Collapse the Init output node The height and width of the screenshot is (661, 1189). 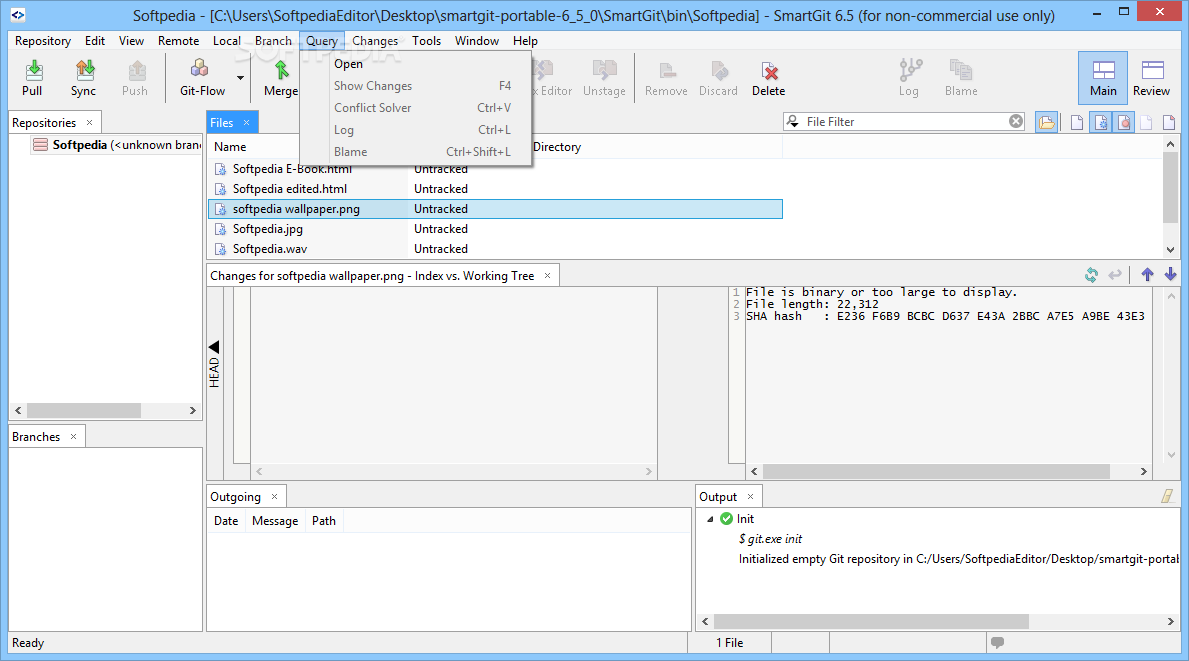pos(710,519)
